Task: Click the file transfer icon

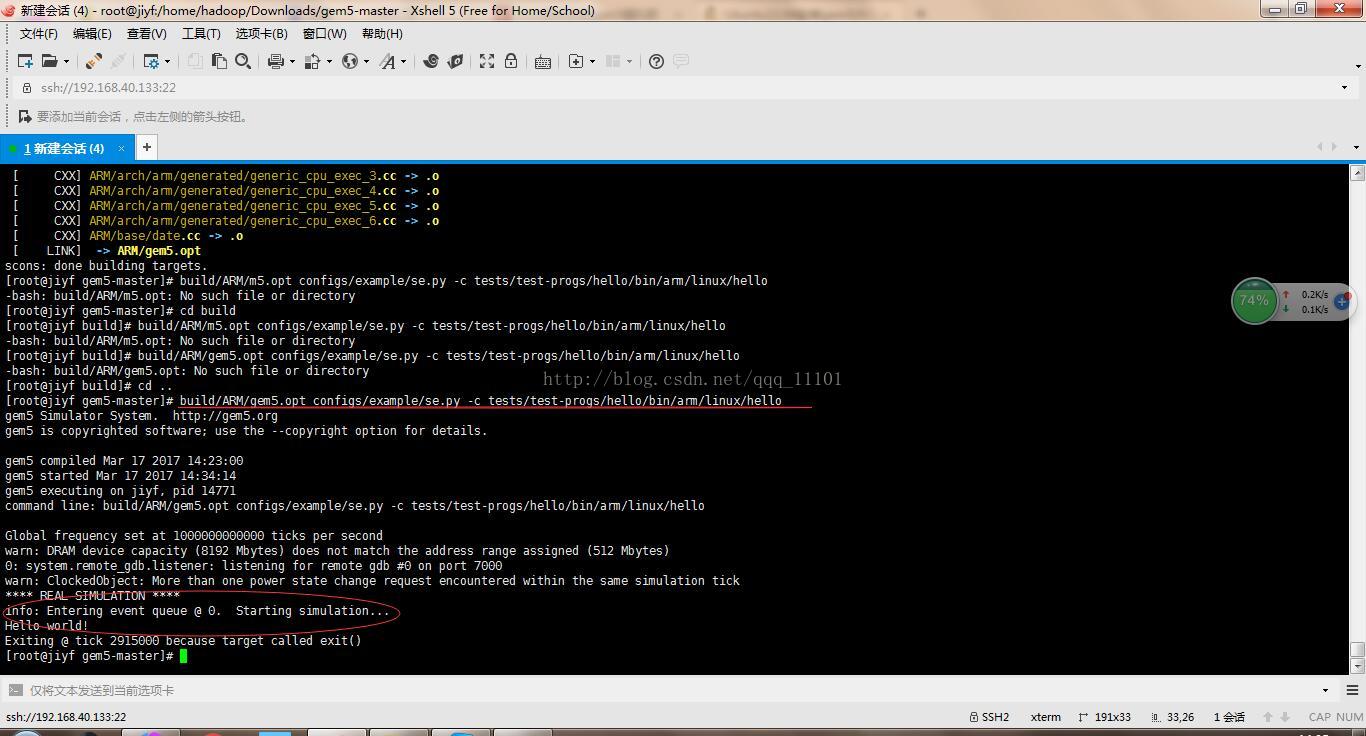Action: click(312, 61)
